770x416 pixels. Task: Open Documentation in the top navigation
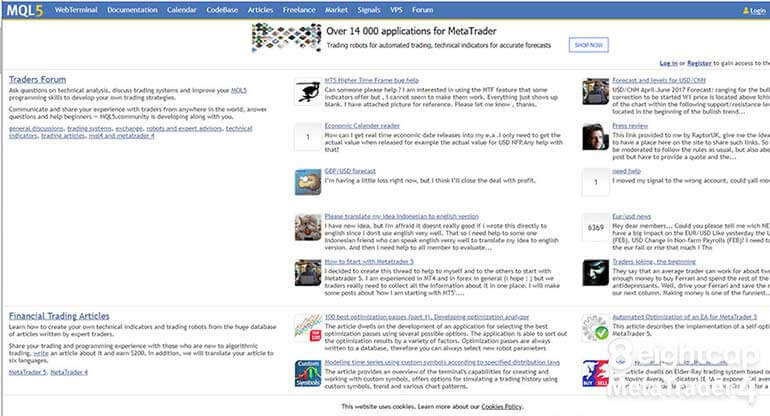pos(132,10)
